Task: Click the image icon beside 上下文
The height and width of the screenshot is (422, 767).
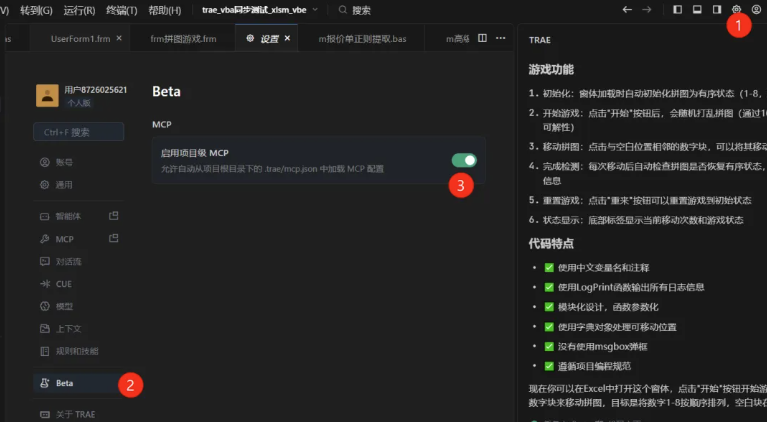Action: [45, 329]
